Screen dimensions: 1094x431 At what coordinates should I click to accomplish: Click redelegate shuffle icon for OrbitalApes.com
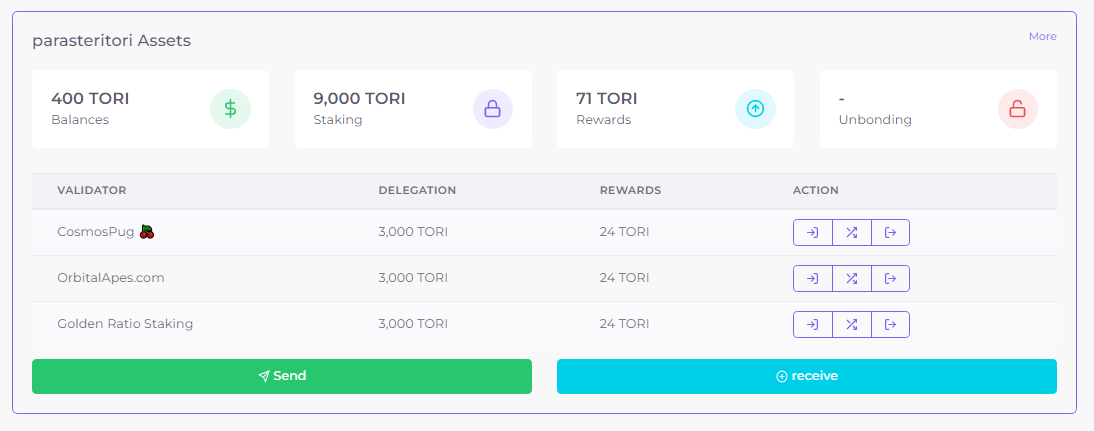pyautogui.click(x=851, y=278)
